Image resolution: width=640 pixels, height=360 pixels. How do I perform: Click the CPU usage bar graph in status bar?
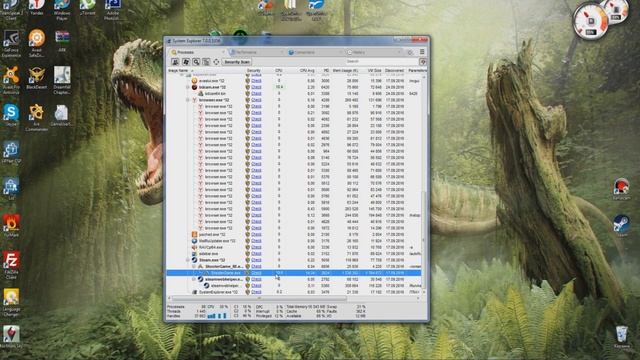(x=217, y=316)
